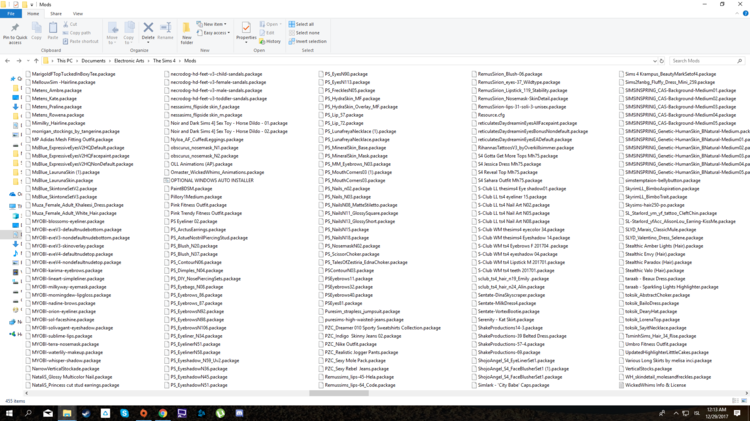
Task: Click the Edit icon in Open group
Action: pos(262,33)
